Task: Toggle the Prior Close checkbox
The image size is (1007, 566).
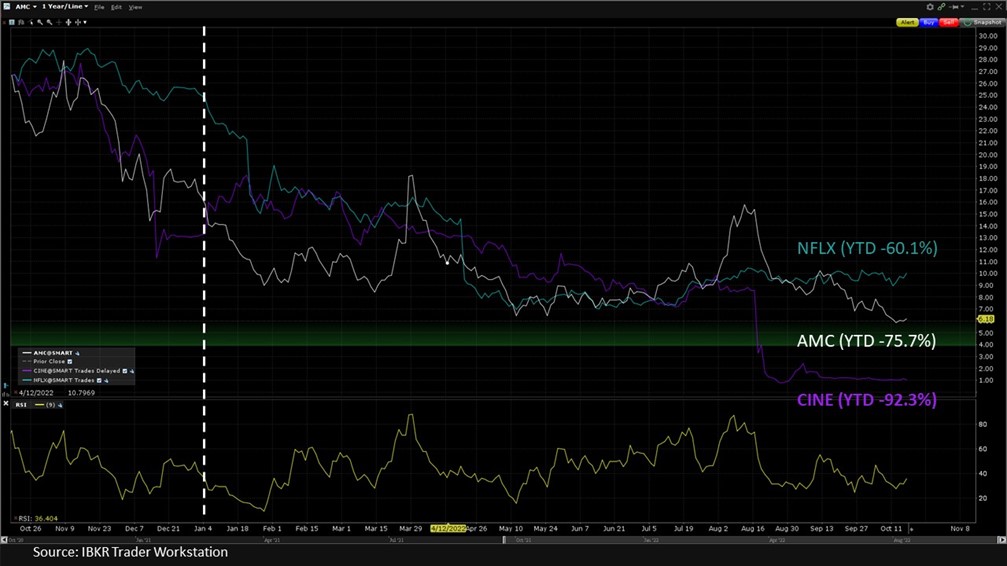Action: tap(69, 362)
